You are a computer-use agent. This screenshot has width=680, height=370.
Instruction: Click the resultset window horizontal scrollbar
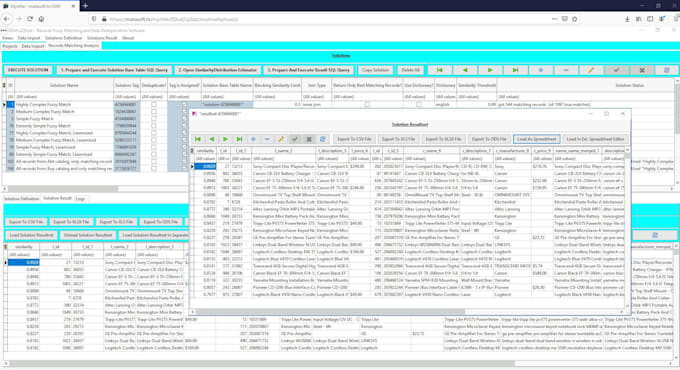[x=330, y=312]
